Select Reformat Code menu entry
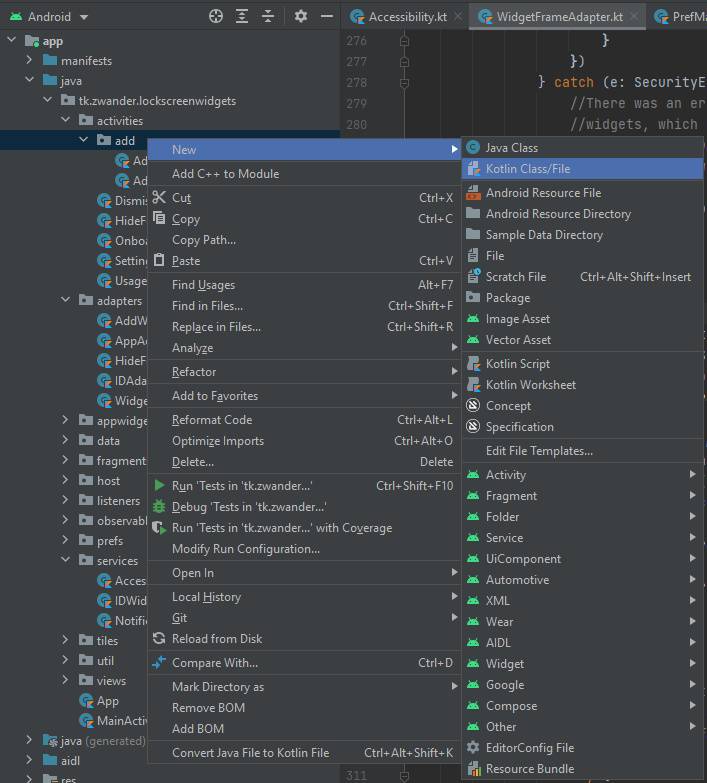The image size is (707, 783). coord(304,419)
